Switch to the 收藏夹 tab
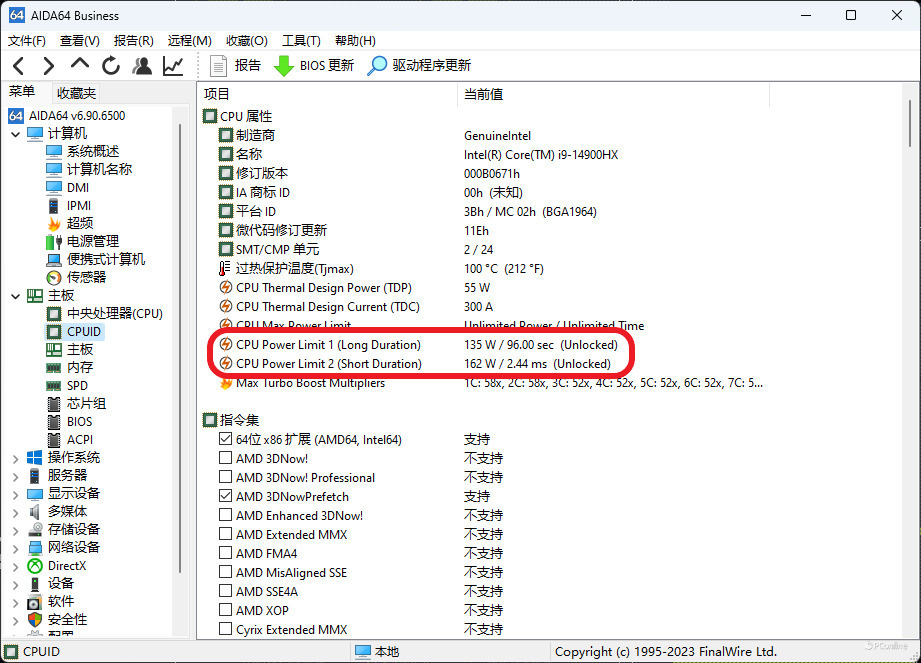The width and height of the screenshot is (921, 663). (x=76, y=93)
